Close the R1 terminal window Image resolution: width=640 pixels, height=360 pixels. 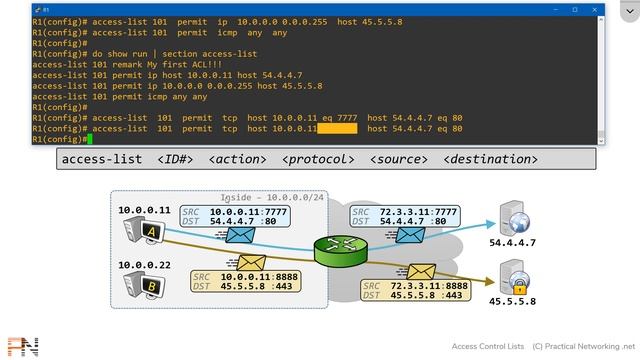595,9
